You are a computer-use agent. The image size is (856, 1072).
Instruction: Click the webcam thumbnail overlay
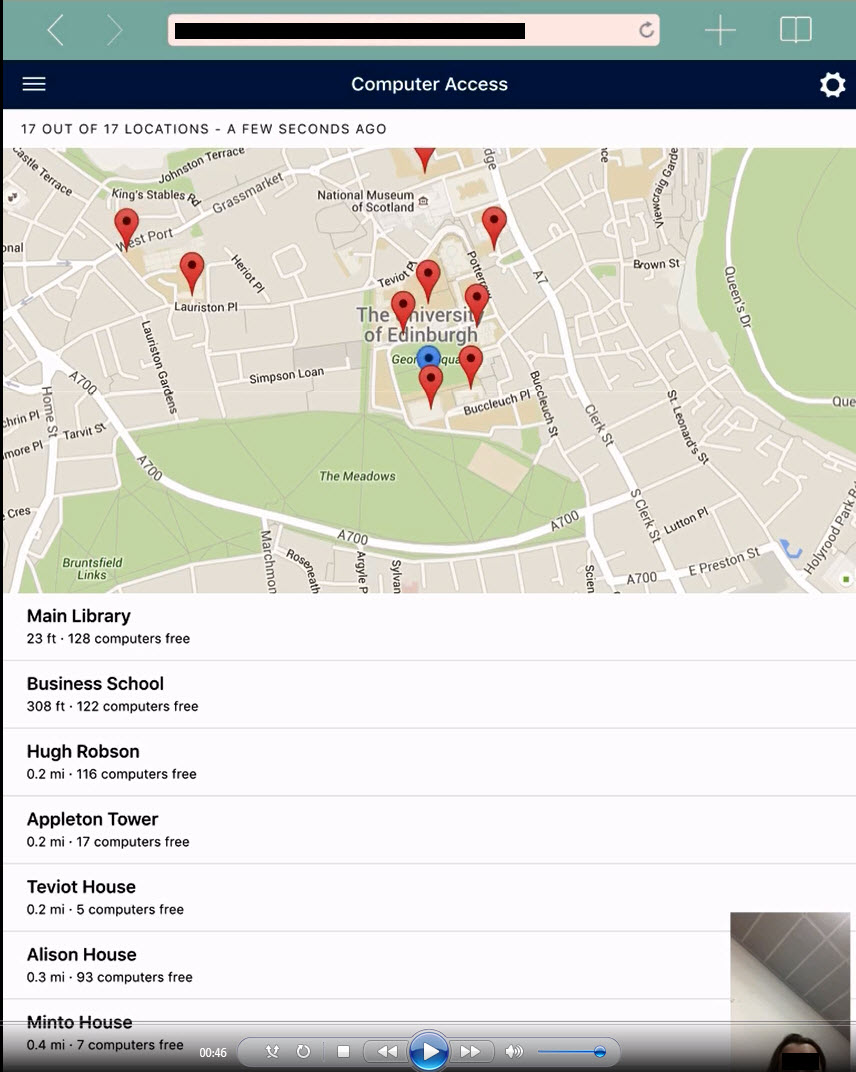point(790,991)
